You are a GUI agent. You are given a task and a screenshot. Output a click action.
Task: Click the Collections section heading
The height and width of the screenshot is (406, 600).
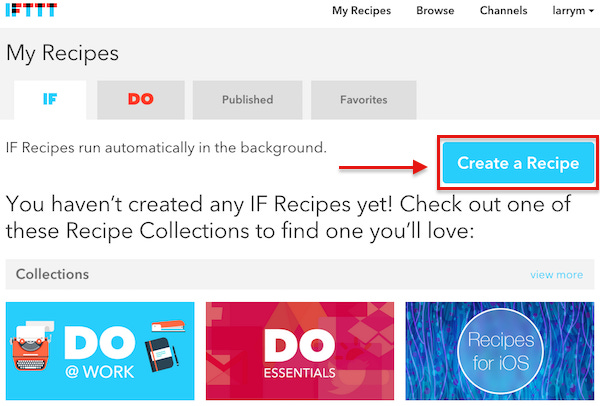pos(52,274)
